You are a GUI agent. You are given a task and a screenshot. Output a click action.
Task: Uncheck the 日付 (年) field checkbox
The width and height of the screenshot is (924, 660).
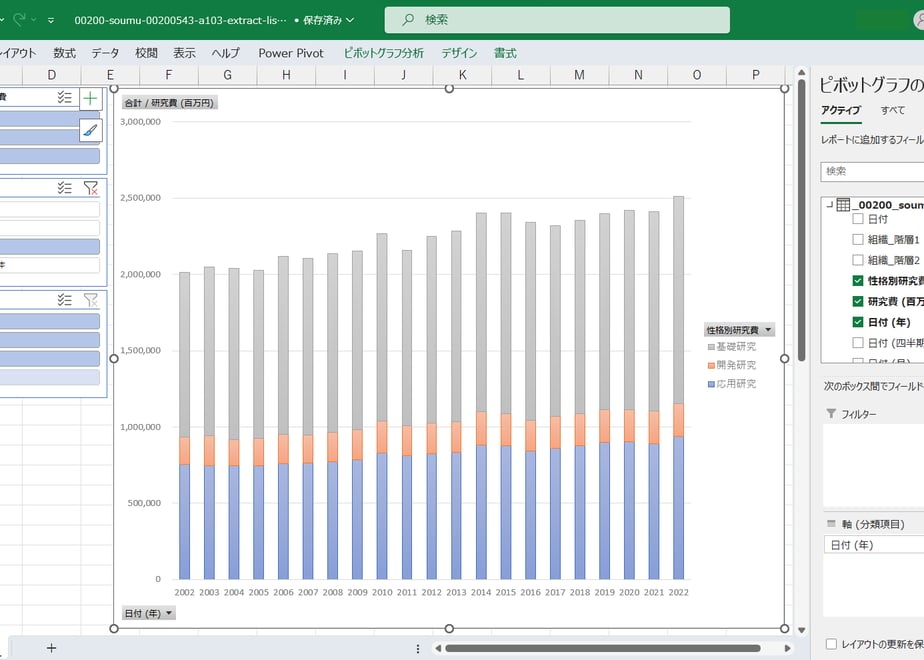tap(858, 322)
